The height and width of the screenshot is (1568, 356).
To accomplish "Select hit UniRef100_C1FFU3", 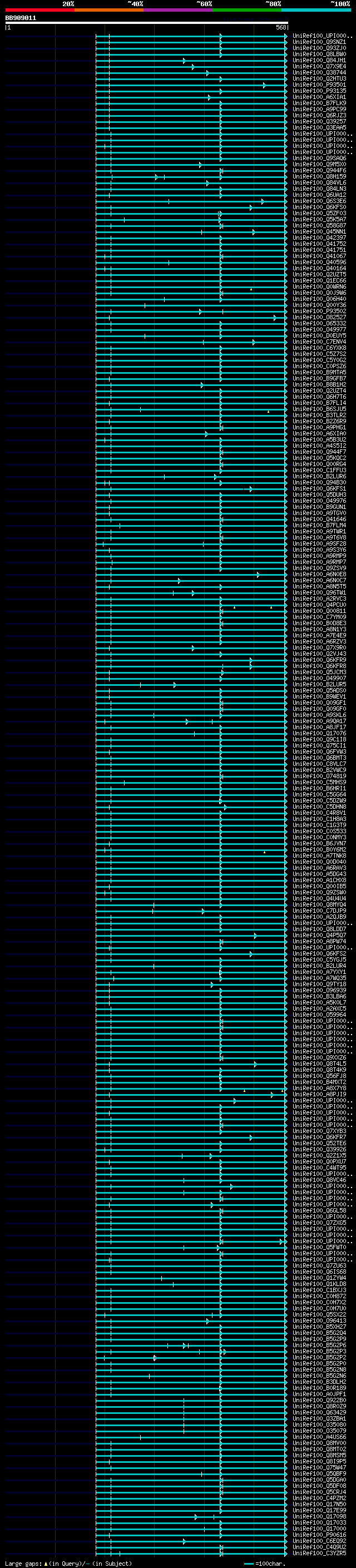I will point(319,470).
